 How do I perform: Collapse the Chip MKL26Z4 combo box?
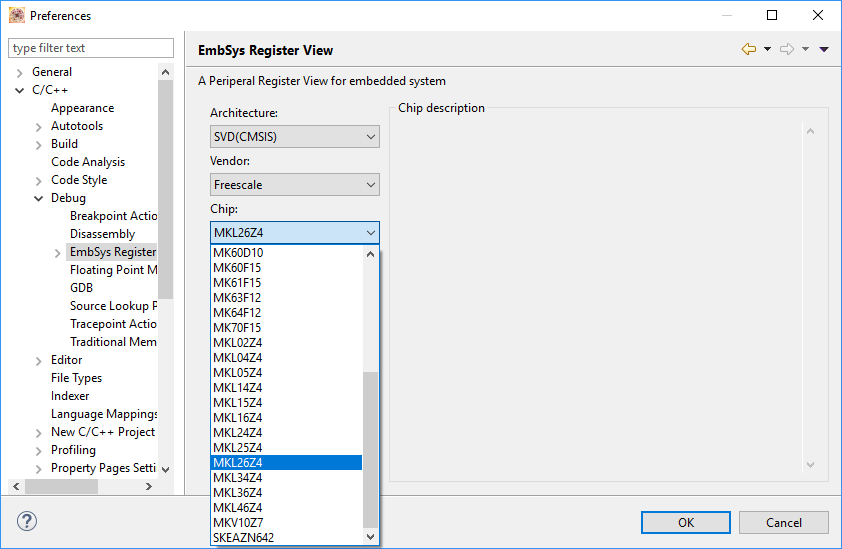[x=371, y=233]
